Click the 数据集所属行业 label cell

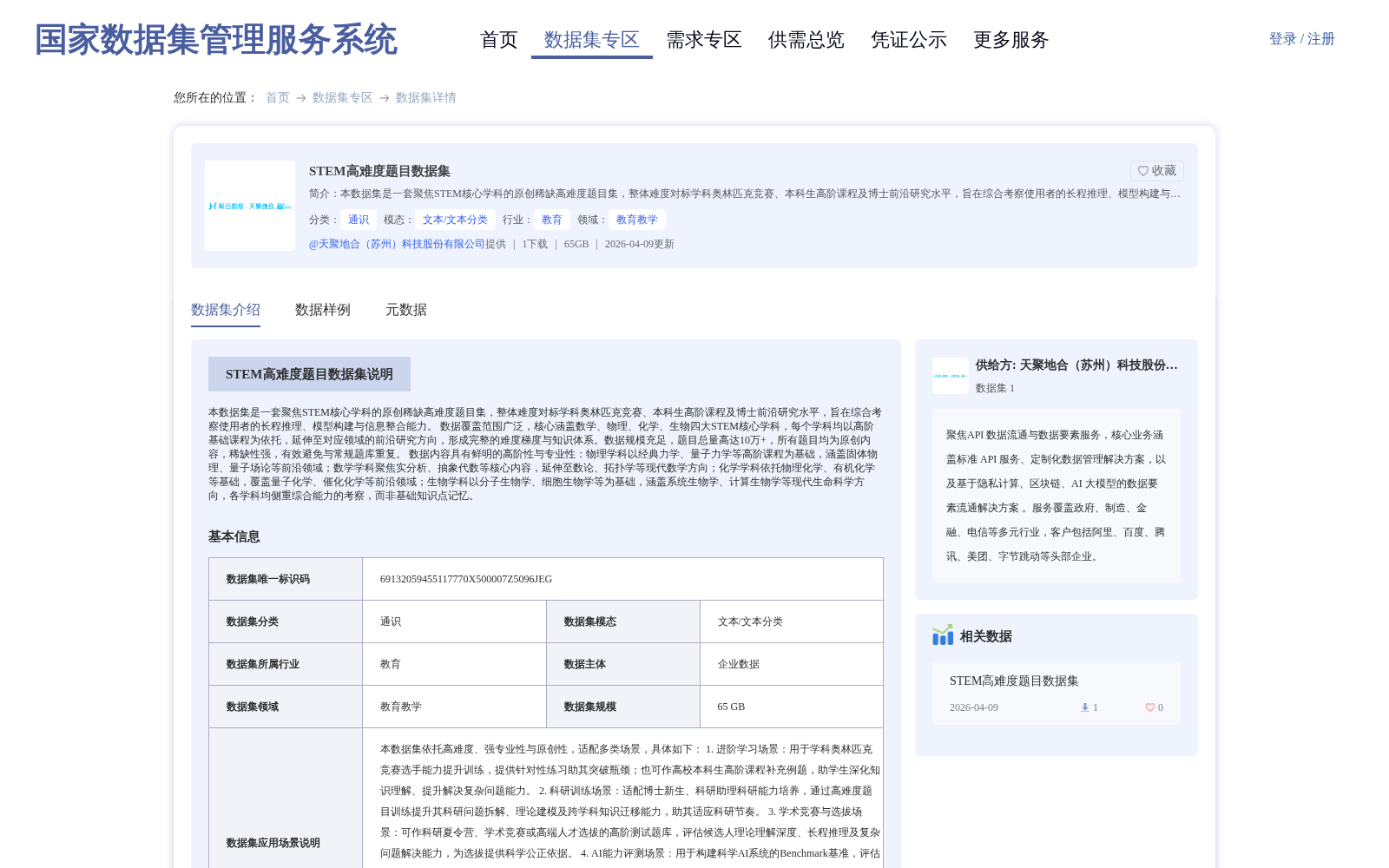286,664
